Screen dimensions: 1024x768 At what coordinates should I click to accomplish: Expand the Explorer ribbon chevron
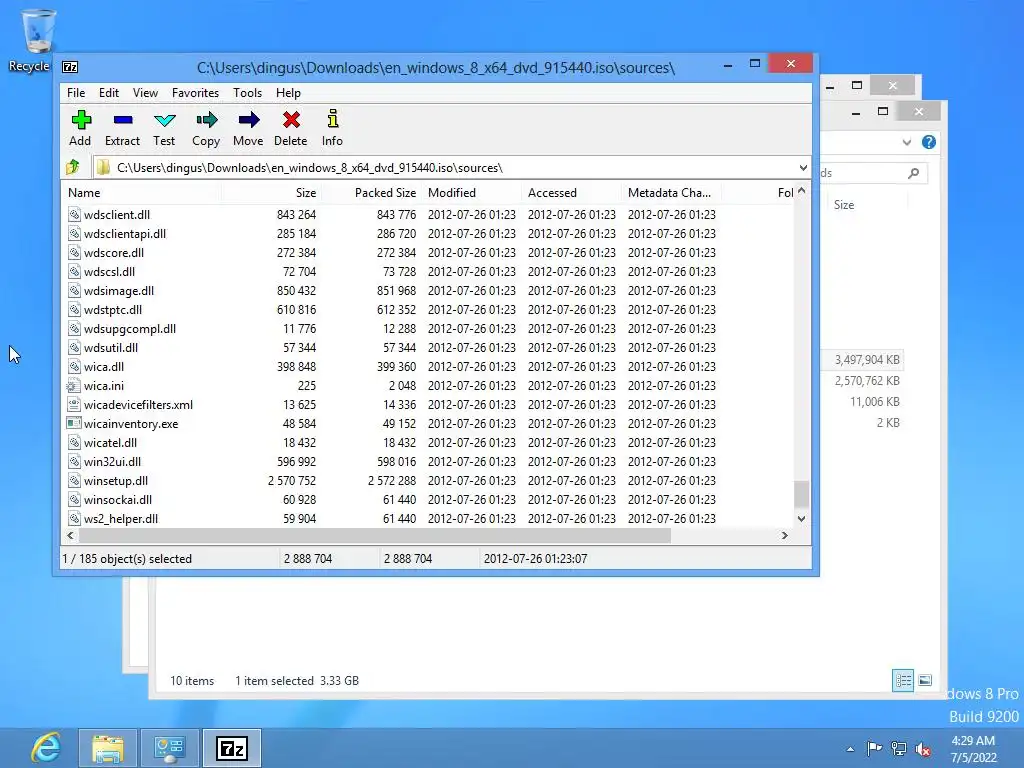point(906,142)
